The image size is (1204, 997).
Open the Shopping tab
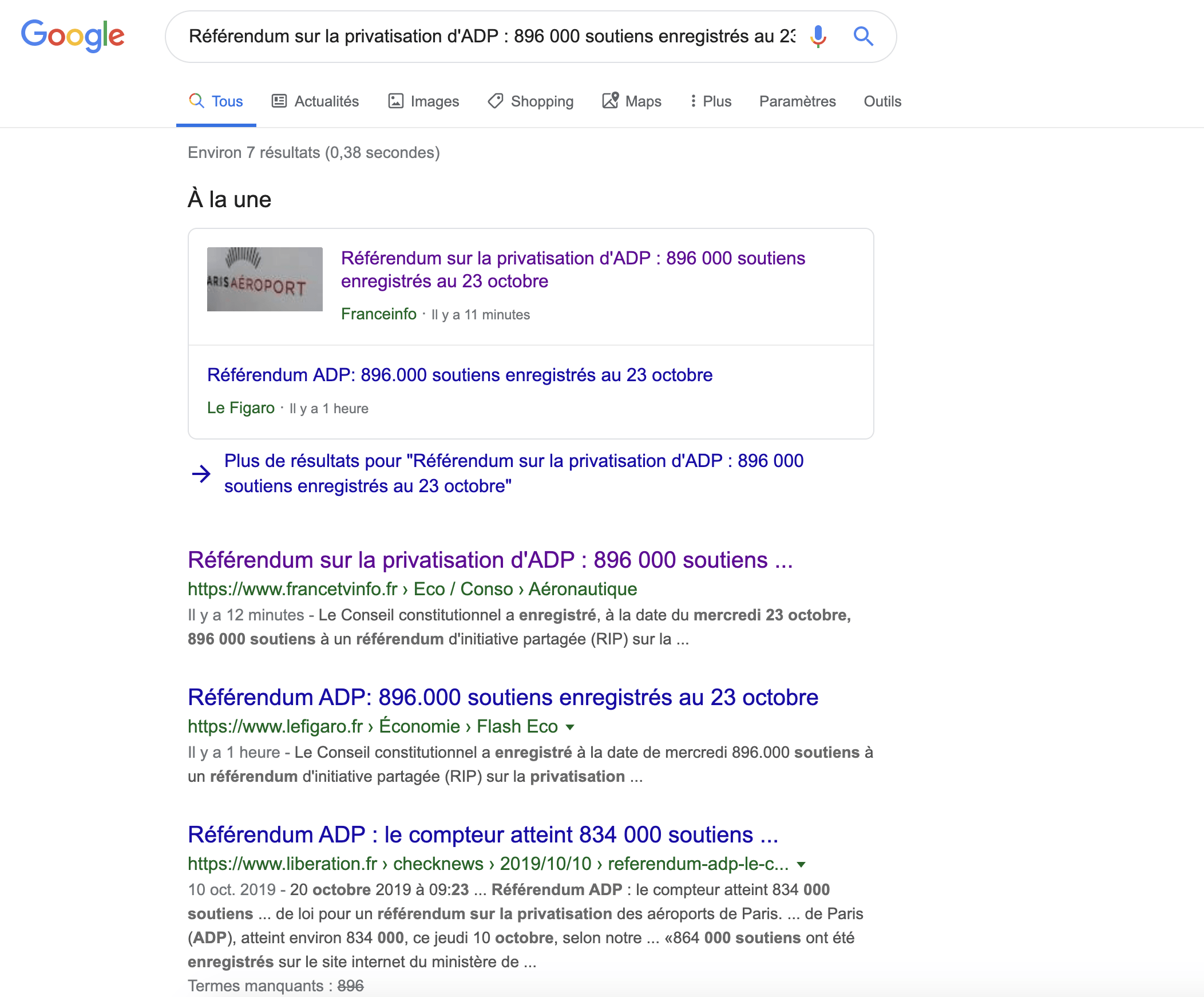point(530,101)
